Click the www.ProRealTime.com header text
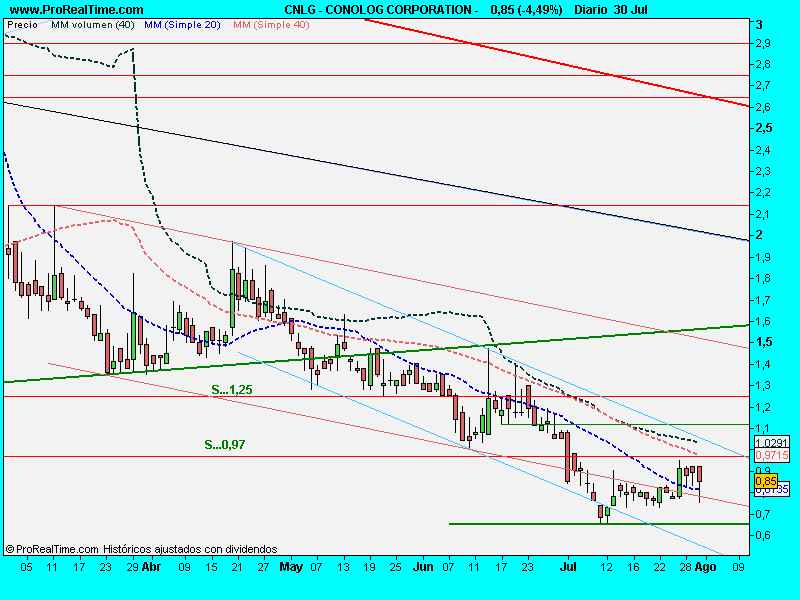Image resolution: width=800 pixels, height=600 pixels. [x=77, y=10]
